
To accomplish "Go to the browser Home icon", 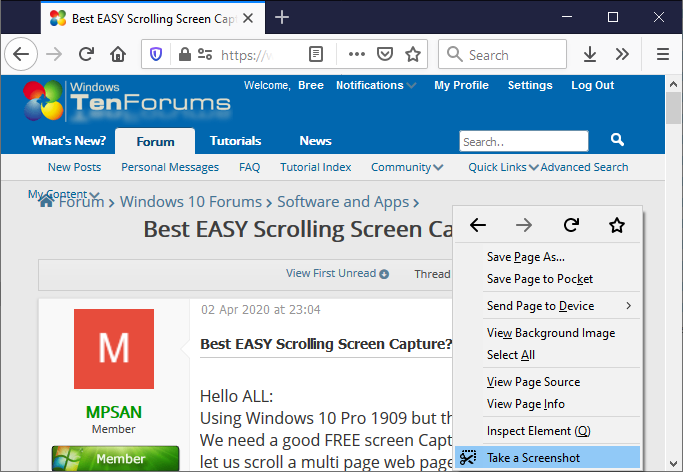I will point(118,54).
